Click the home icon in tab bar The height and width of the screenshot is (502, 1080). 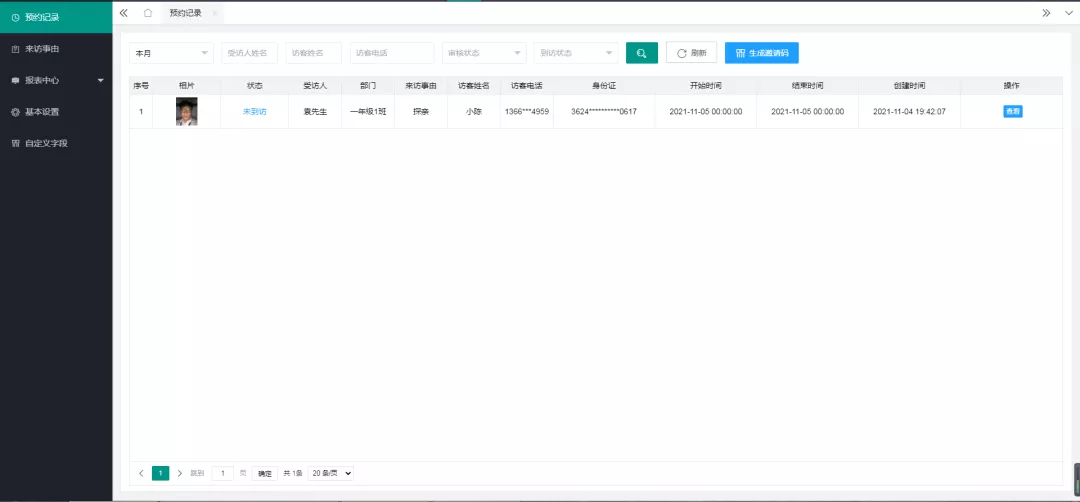[148, 13]
